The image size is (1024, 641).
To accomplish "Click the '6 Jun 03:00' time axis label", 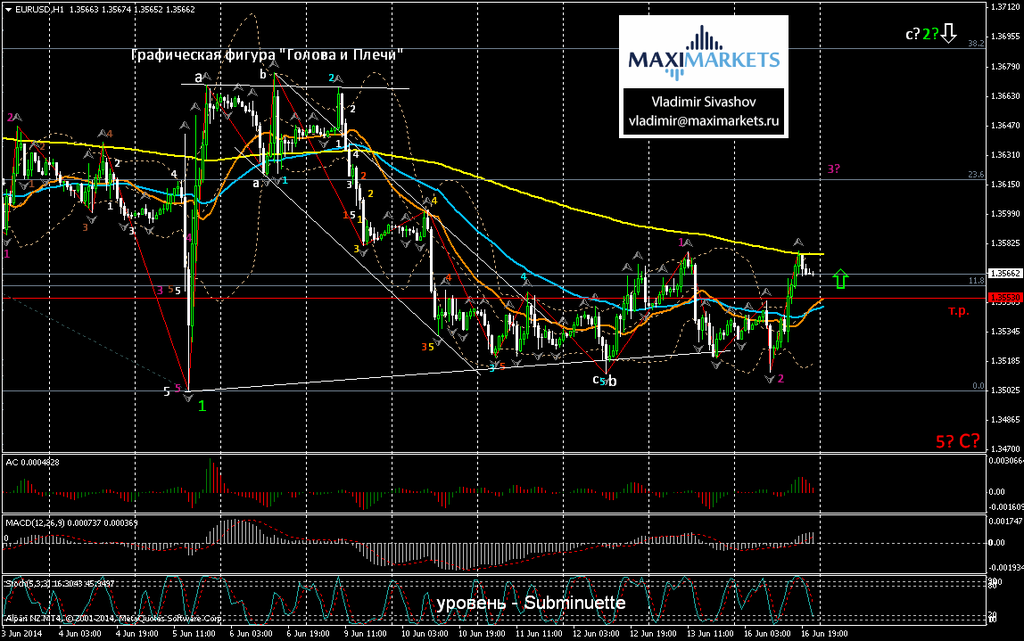I will 251,634.
